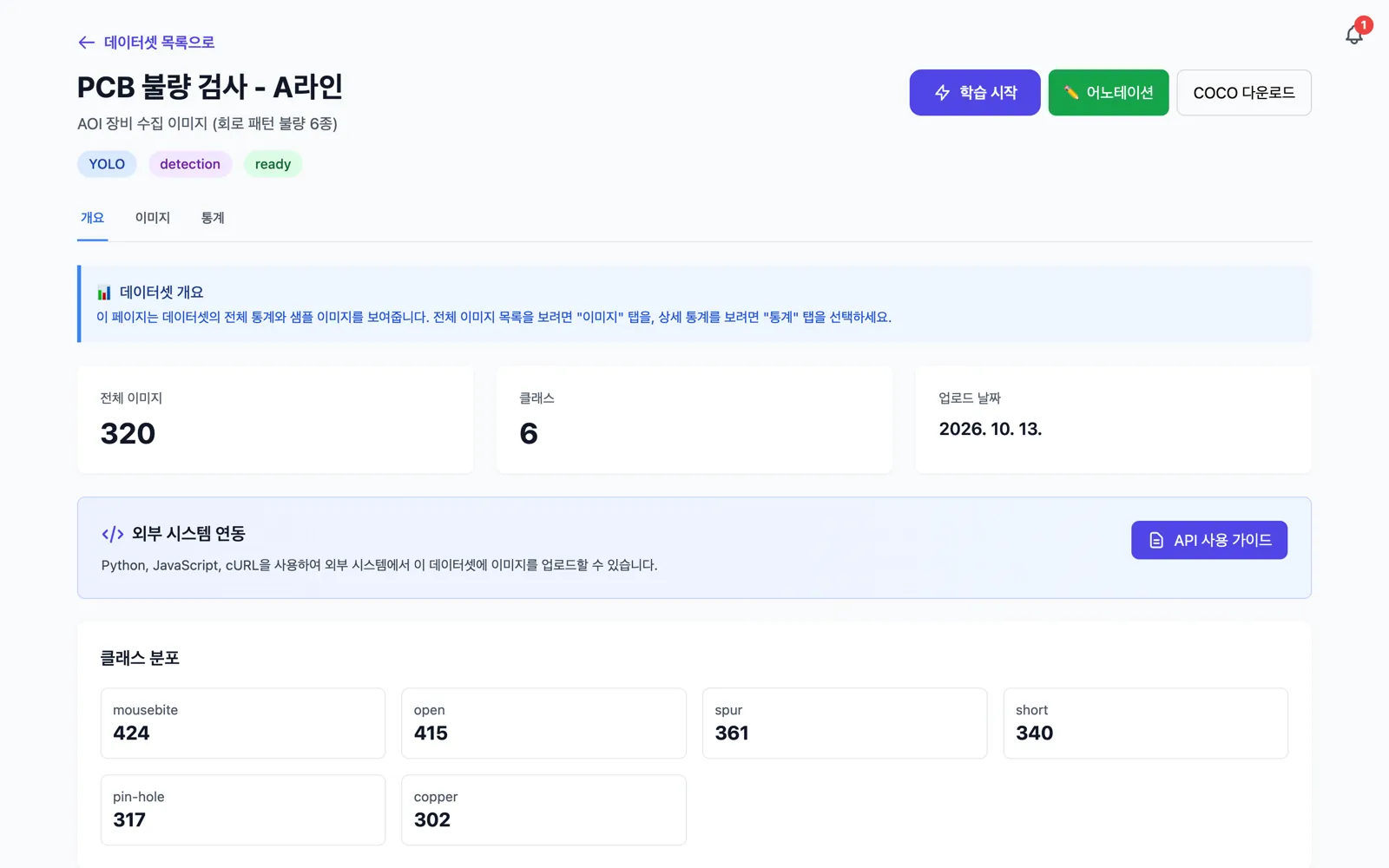Click the 데이터셋 개요 heading text
Image resolution: width=1389 pixels, height=868 pixels.
(x=161, y=293)
